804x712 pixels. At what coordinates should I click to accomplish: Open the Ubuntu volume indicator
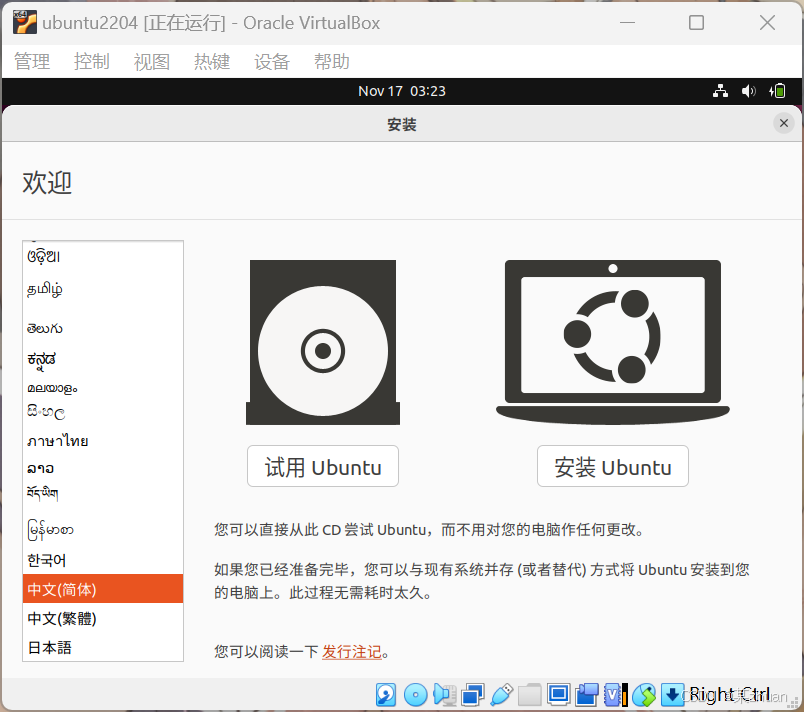coord(749,91)
